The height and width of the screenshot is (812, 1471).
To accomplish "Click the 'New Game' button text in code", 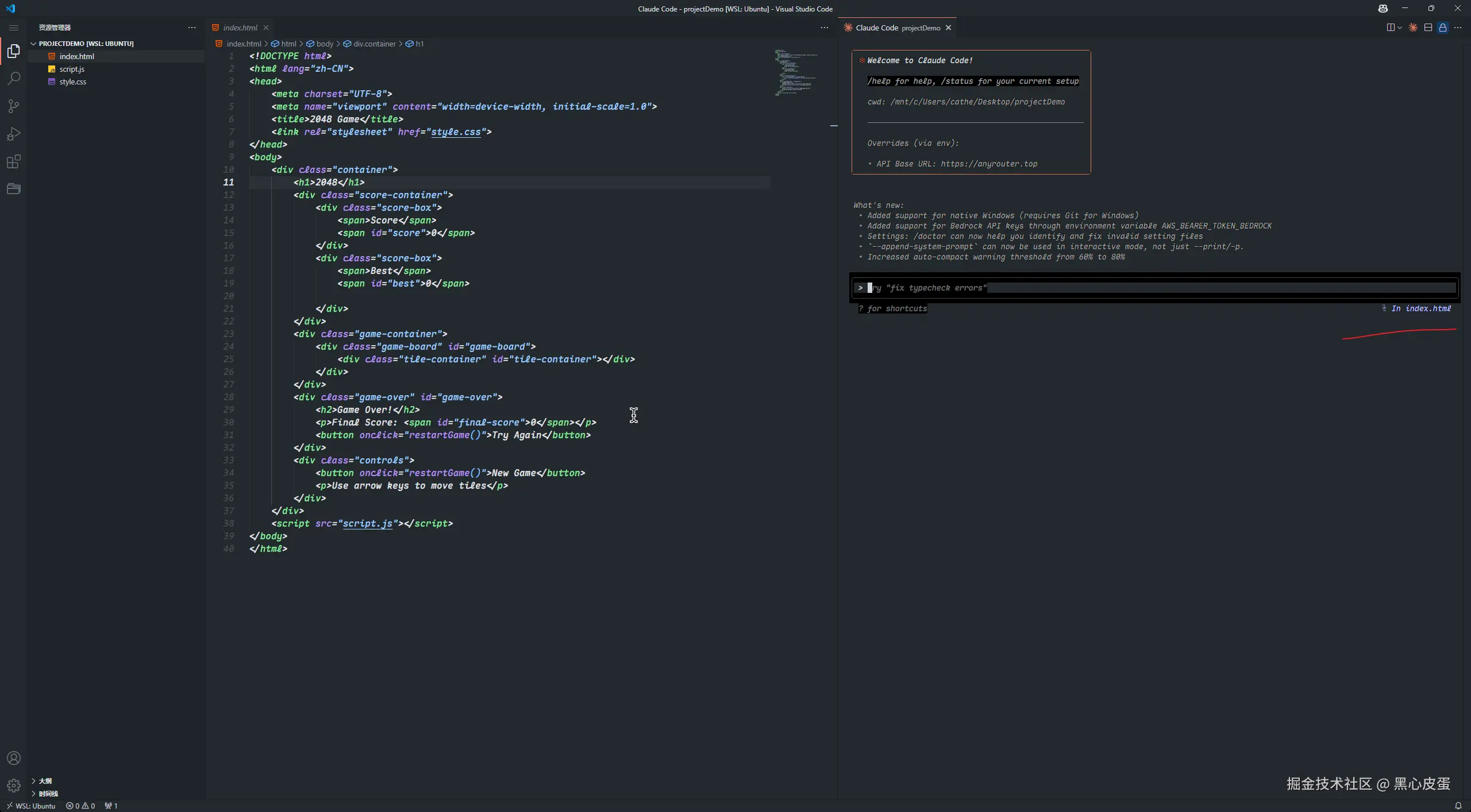I will pyautogui.click(x=514, y=473).
